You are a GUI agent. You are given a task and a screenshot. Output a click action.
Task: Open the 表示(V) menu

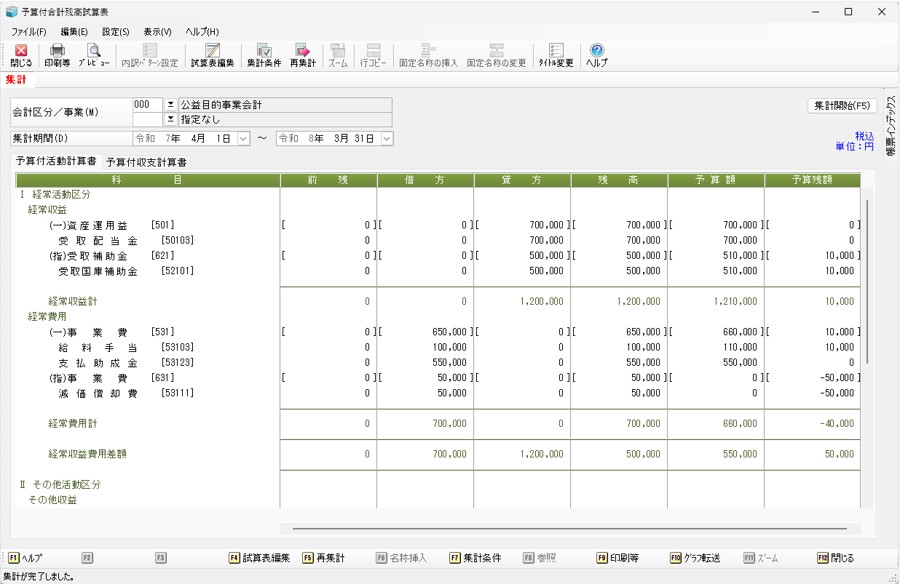[x=157, y=32]
